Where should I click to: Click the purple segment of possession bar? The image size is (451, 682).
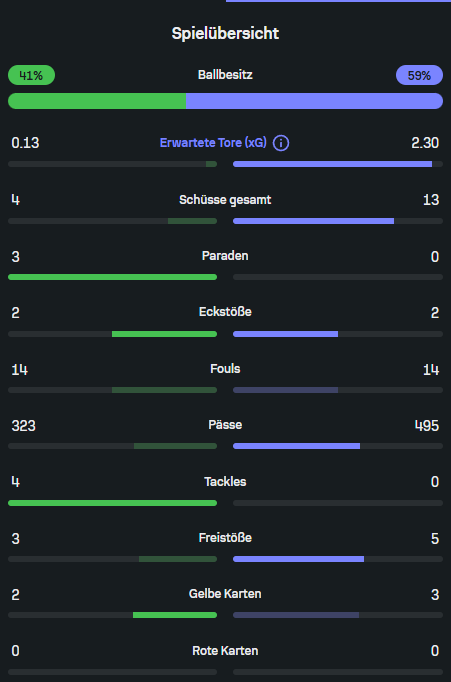[x=314, y=101]
